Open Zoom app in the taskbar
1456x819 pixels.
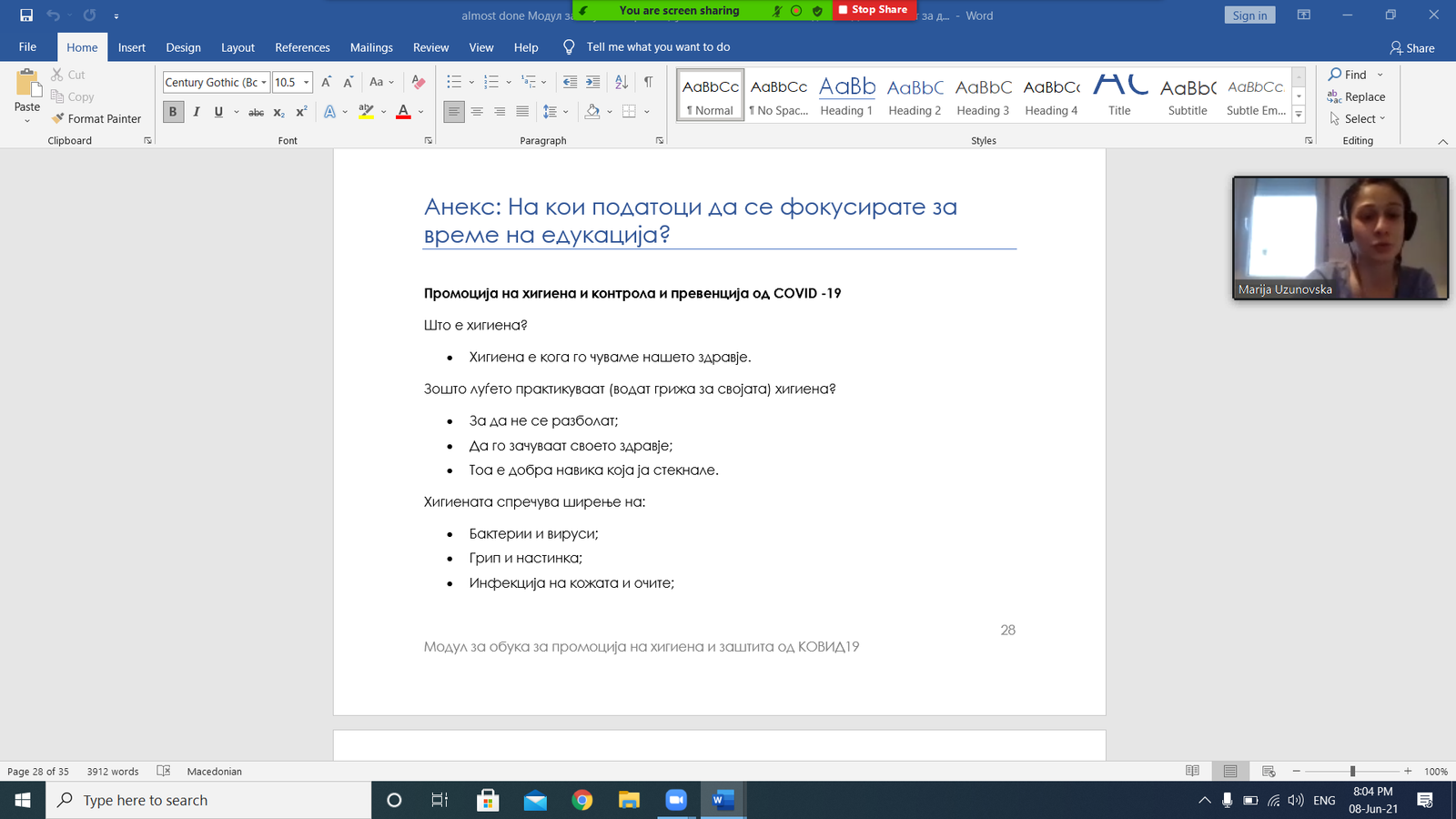point(675,800)
